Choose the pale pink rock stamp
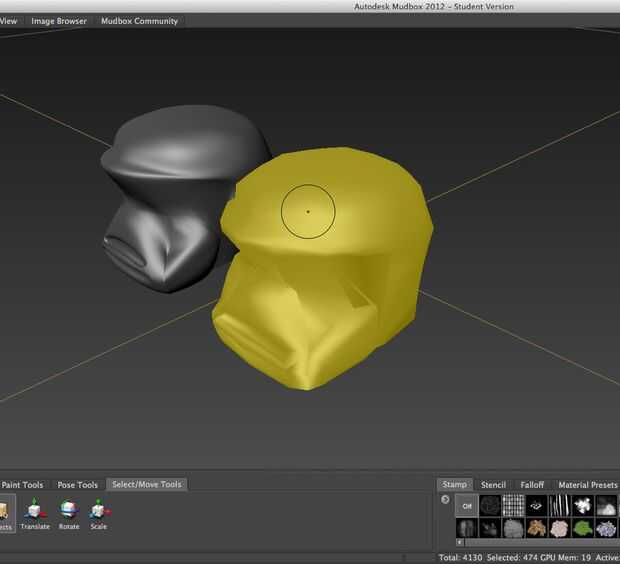The height and width of the screenshot is (564, 620). pos(560,528)
